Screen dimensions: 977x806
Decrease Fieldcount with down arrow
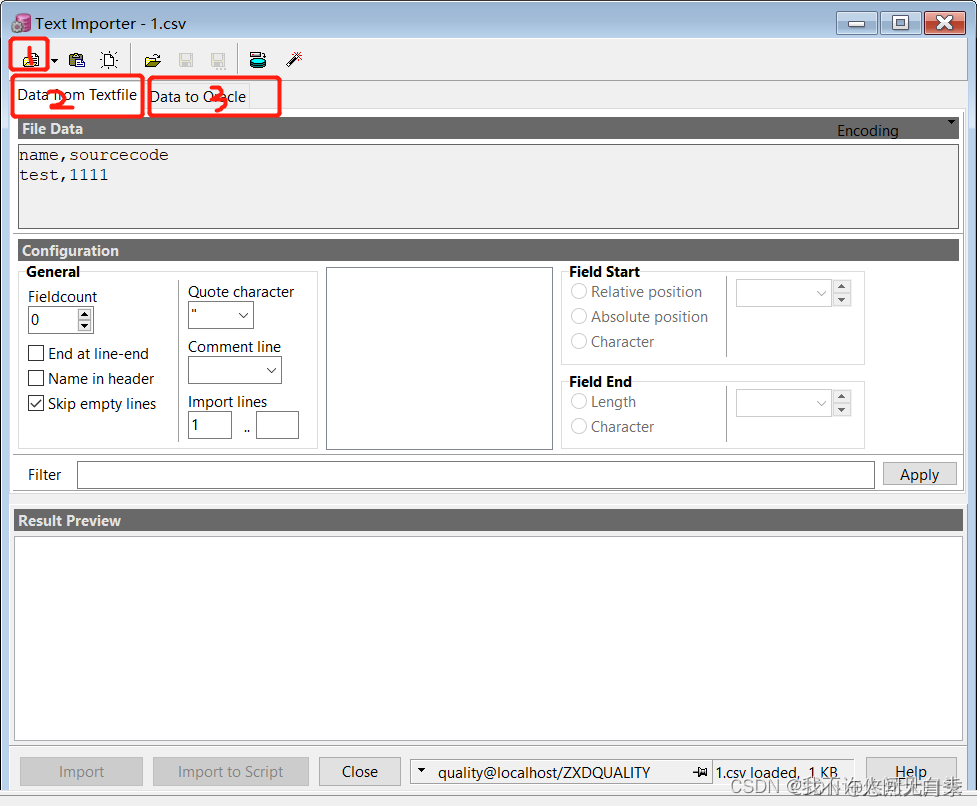point(85,326)
